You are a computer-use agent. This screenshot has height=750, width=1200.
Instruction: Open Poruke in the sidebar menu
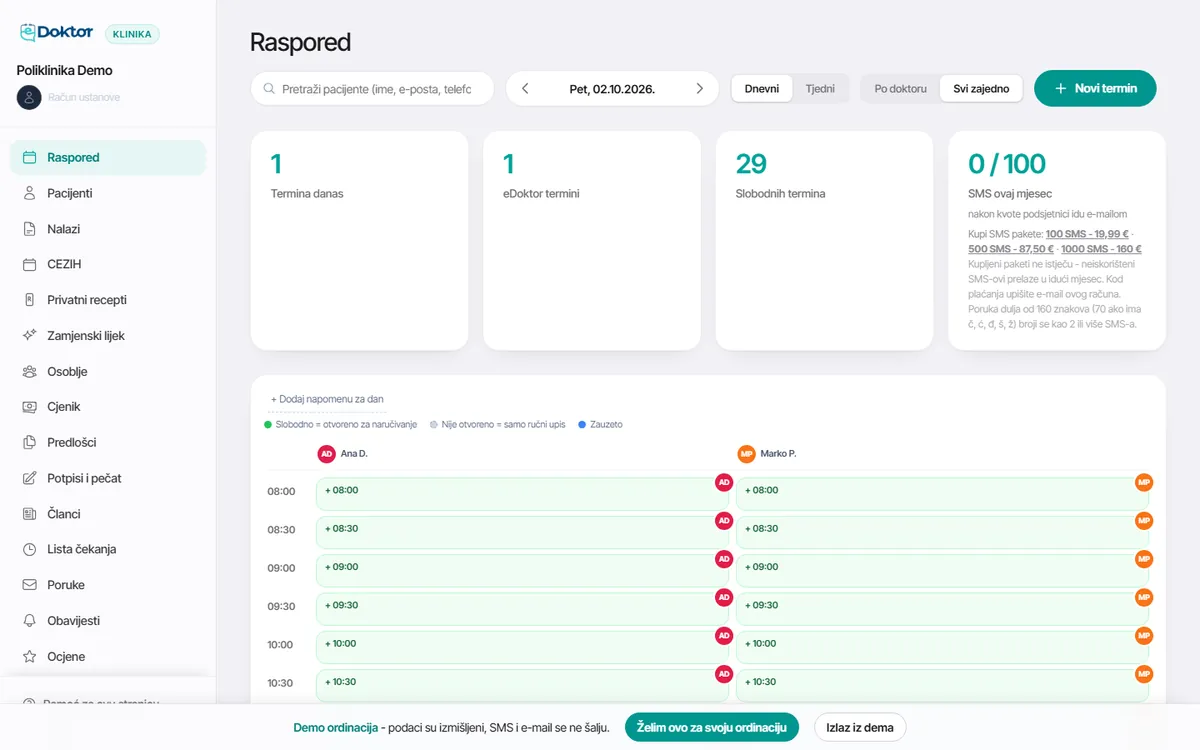tap(108, 585)
